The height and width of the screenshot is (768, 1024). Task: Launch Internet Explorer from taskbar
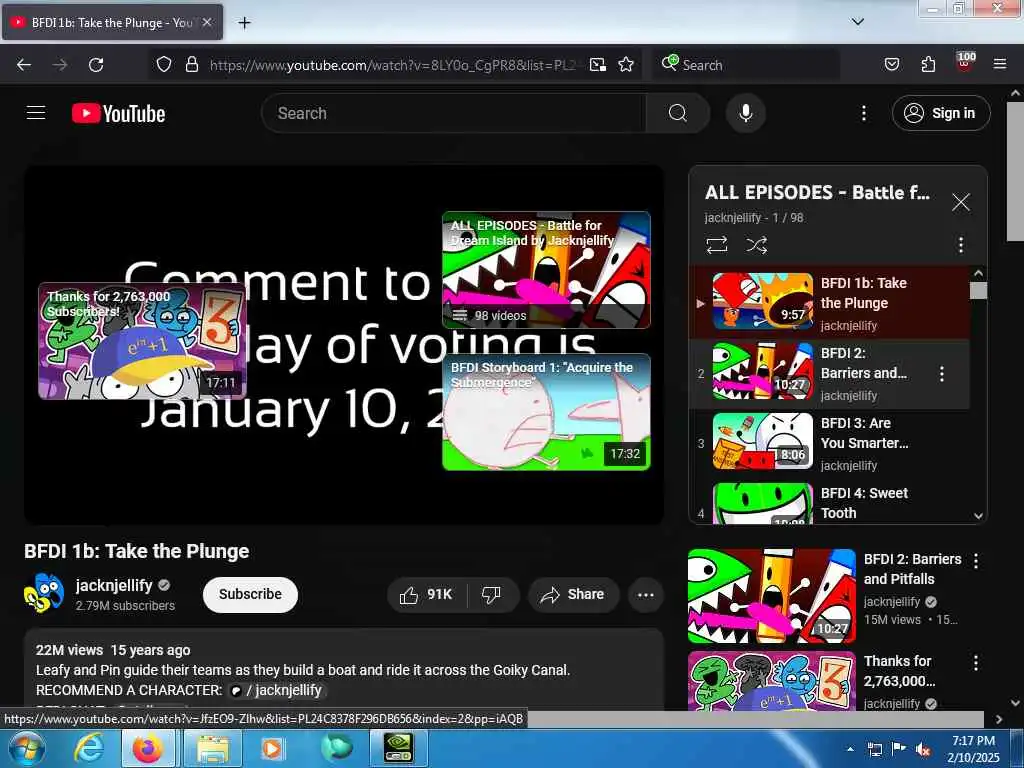[88, 748]
